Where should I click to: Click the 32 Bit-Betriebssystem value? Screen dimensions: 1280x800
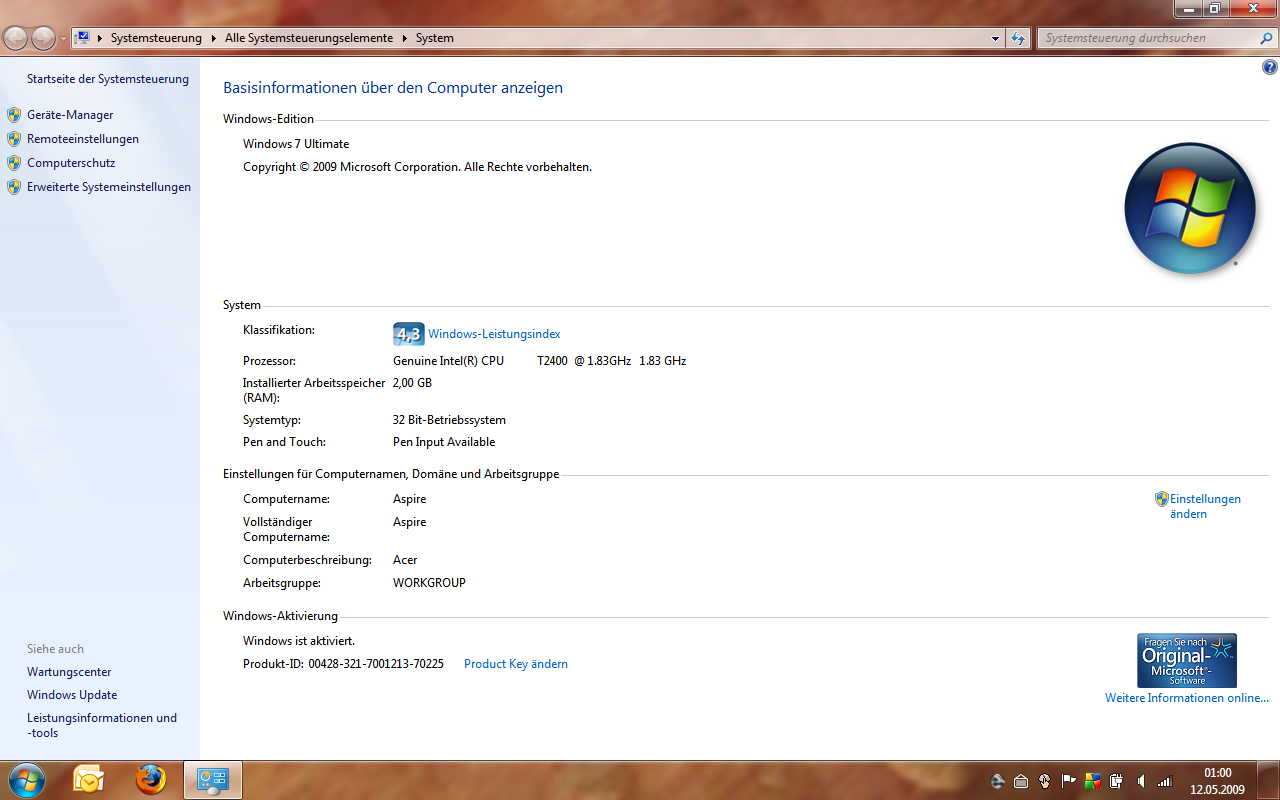click(x=449, y=420)
